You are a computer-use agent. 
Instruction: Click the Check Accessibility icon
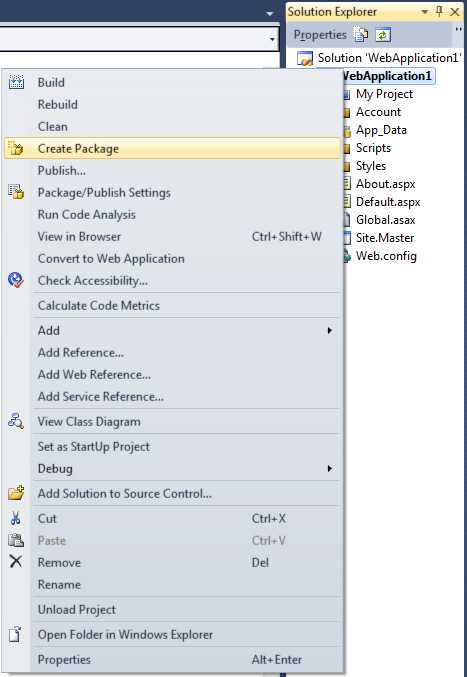click(16, 280)
